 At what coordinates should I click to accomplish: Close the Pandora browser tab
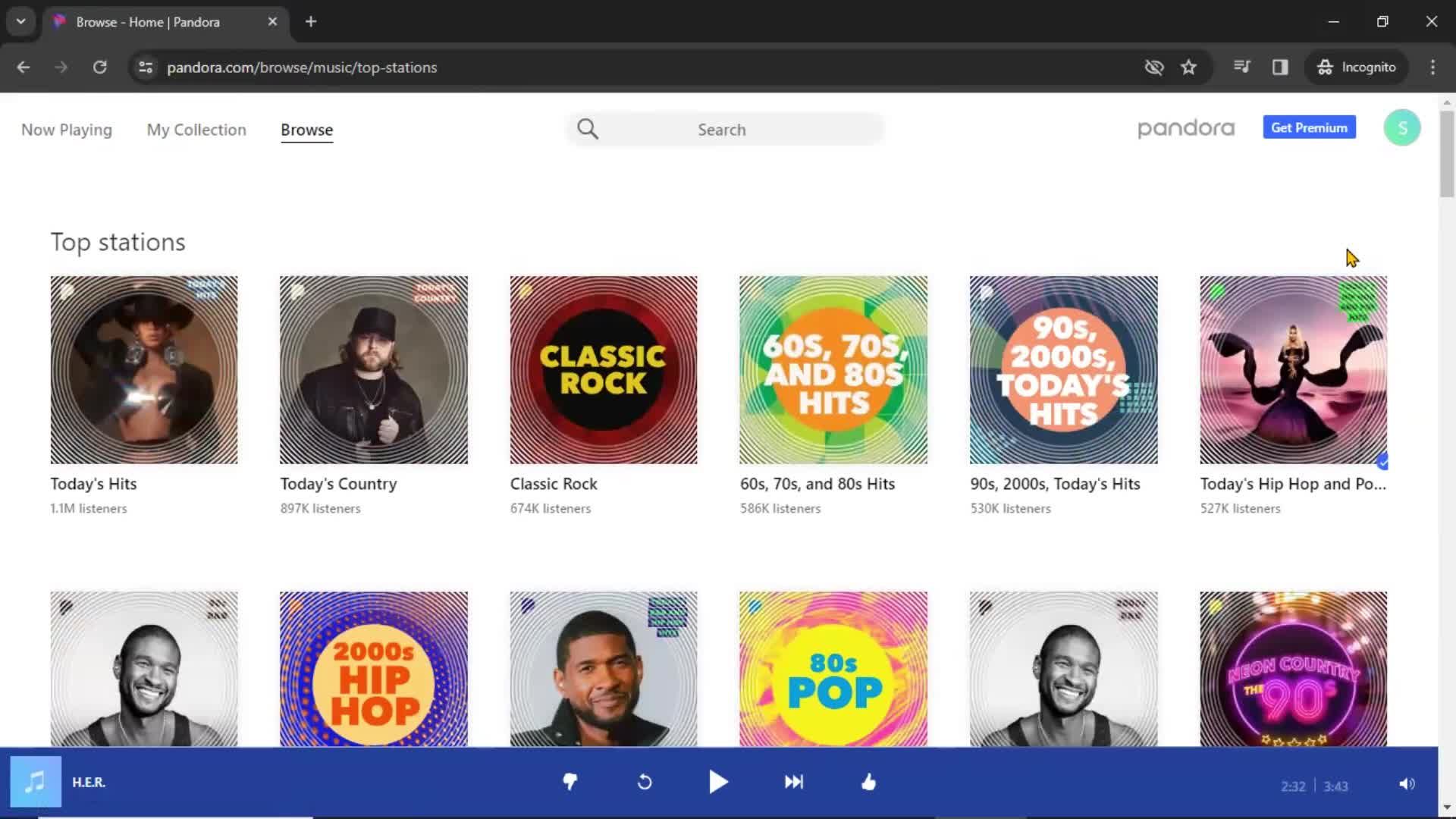(272, 21)
